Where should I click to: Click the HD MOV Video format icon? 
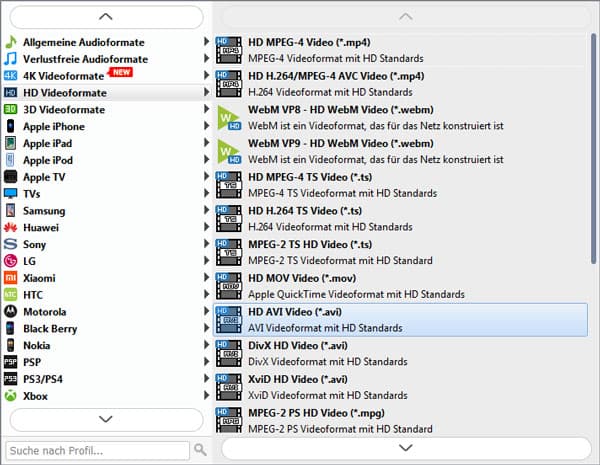229,287
